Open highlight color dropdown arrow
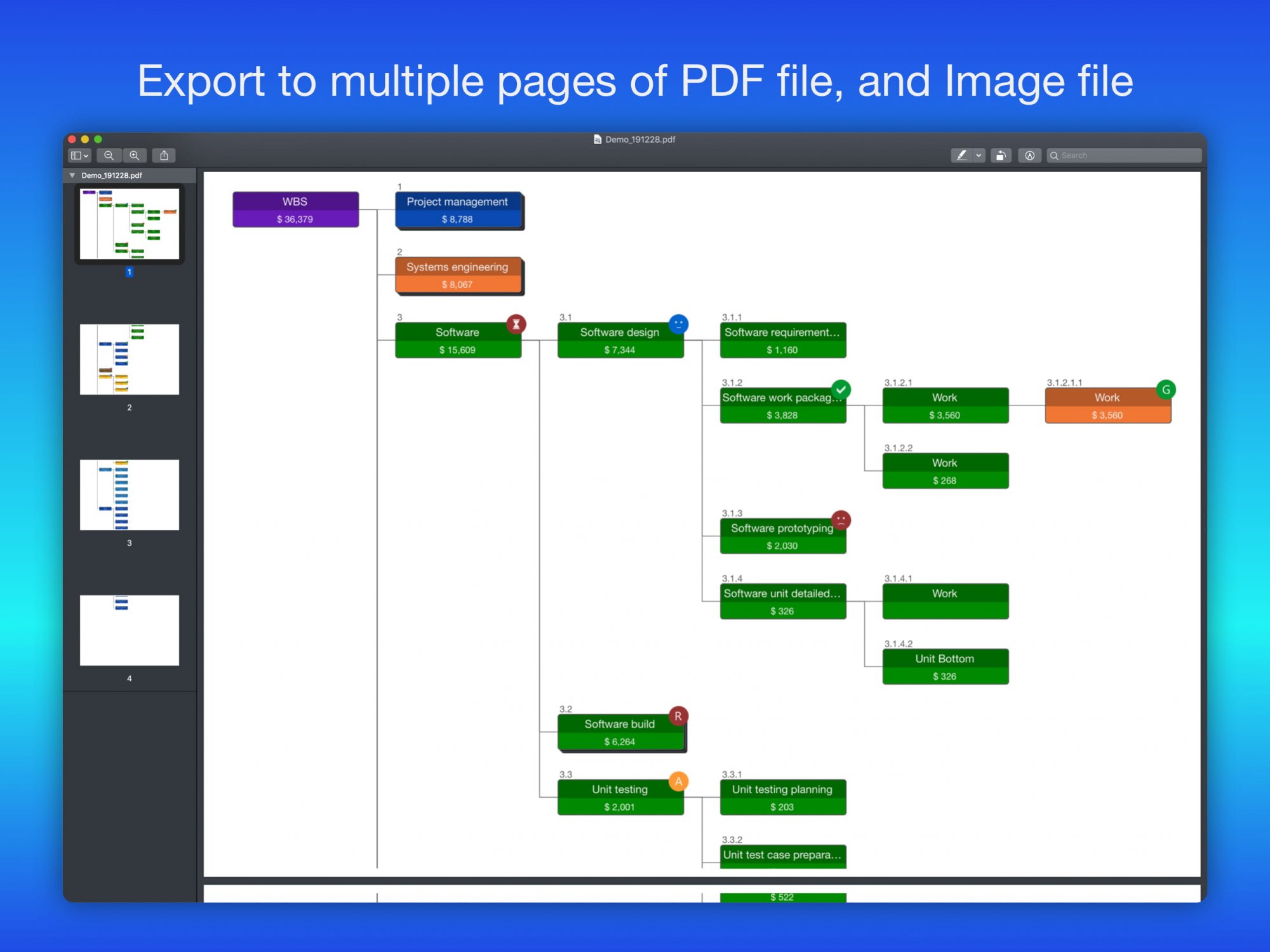Screen dimensions: 1270x952 pos(979,155)
